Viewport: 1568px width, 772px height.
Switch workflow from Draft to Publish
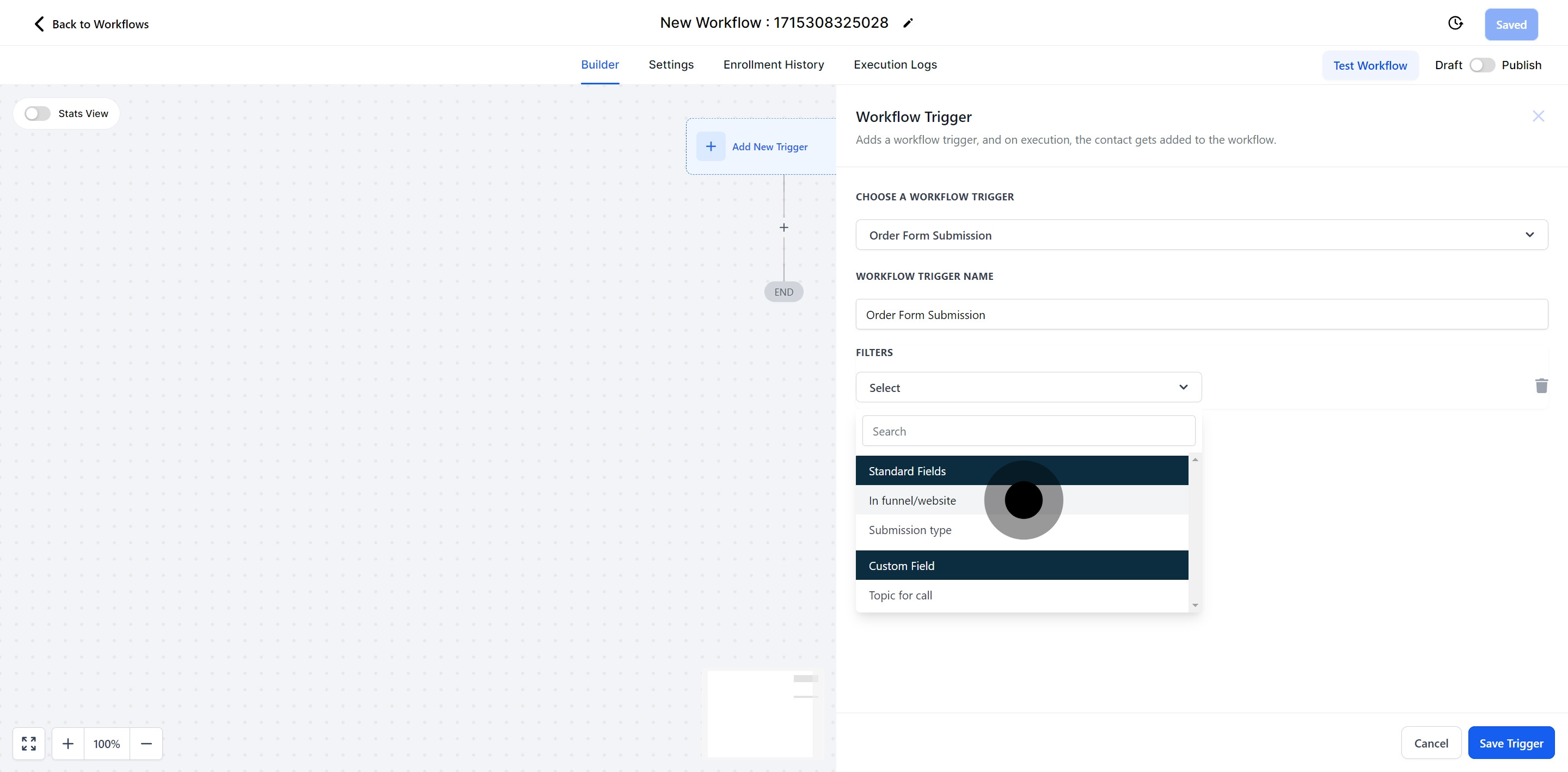[x=1482, y=65]
